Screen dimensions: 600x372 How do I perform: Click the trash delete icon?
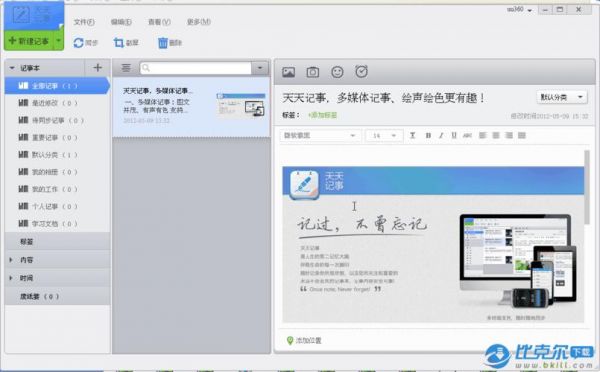click(x=163, y=43)
